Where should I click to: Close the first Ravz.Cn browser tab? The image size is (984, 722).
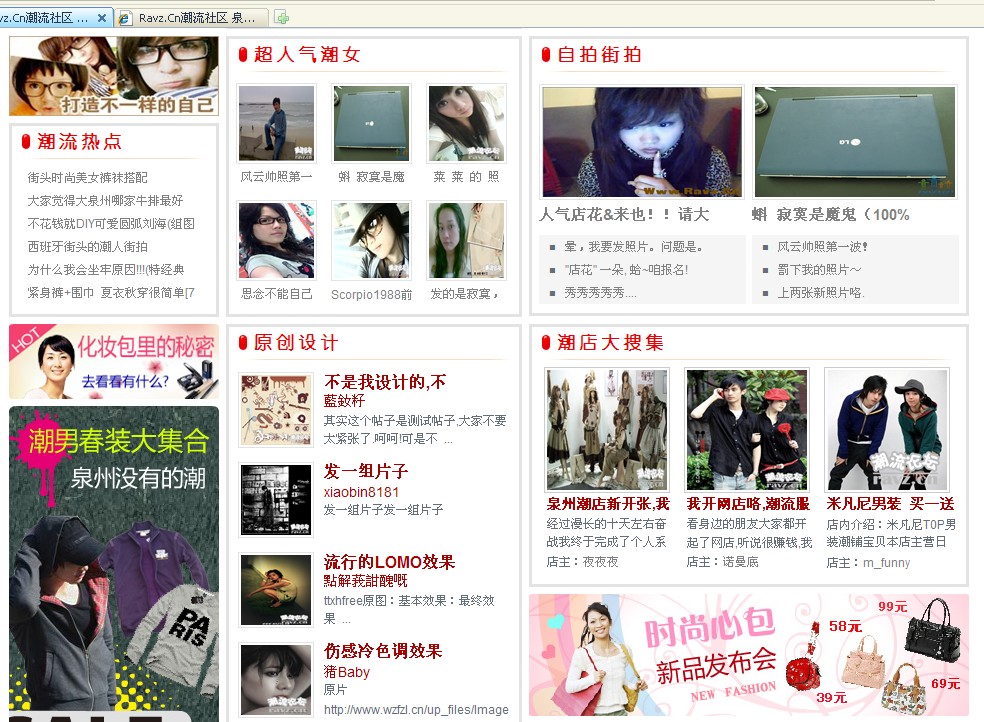tap(102, 18)
